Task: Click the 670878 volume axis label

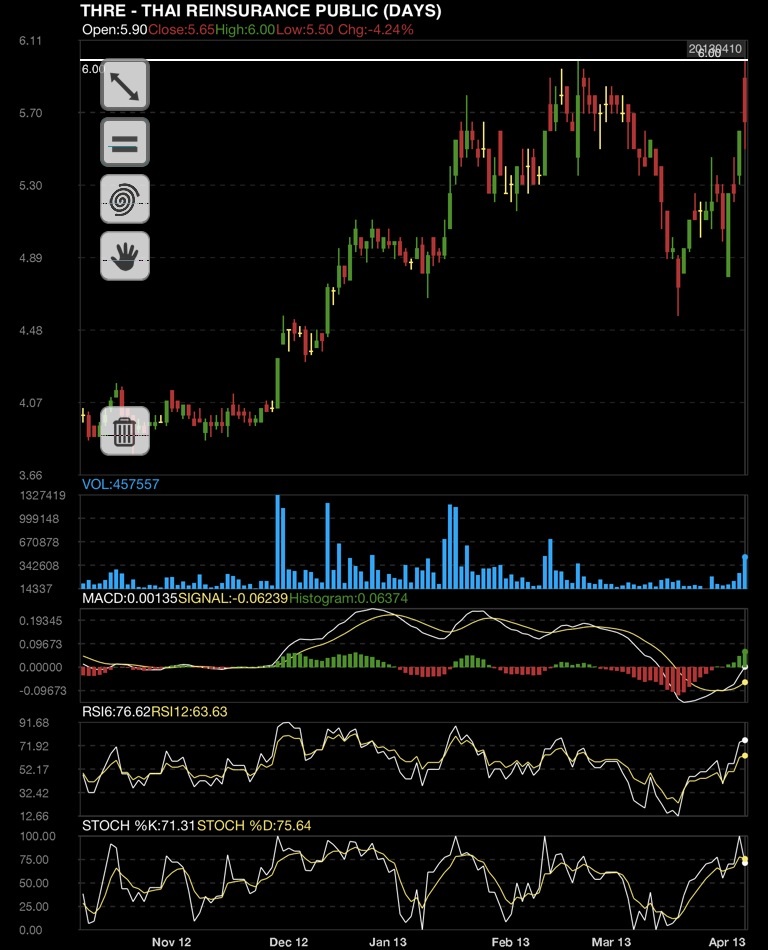Action: pos(39,542)
